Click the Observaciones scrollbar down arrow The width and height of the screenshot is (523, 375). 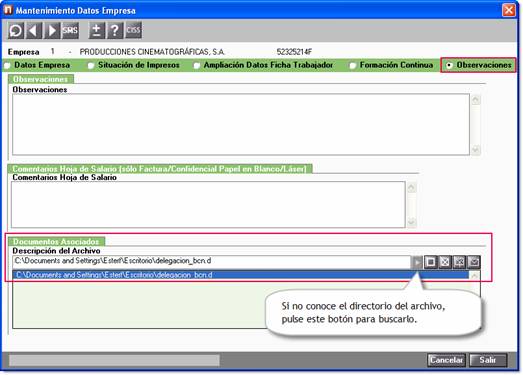click(x=476, y=149)
